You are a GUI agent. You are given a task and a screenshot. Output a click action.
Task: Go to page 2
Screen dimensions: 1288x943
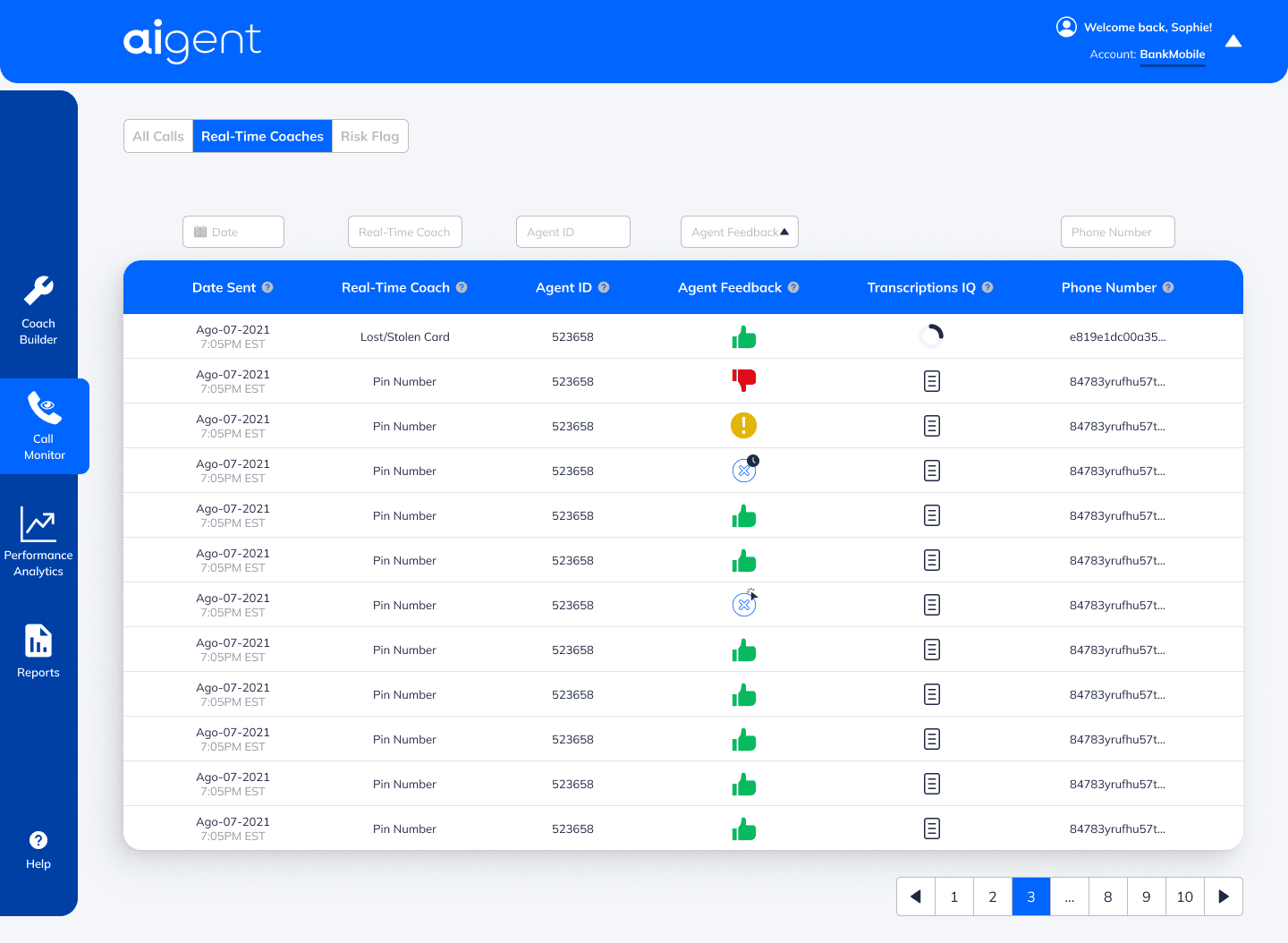[993, 896]
